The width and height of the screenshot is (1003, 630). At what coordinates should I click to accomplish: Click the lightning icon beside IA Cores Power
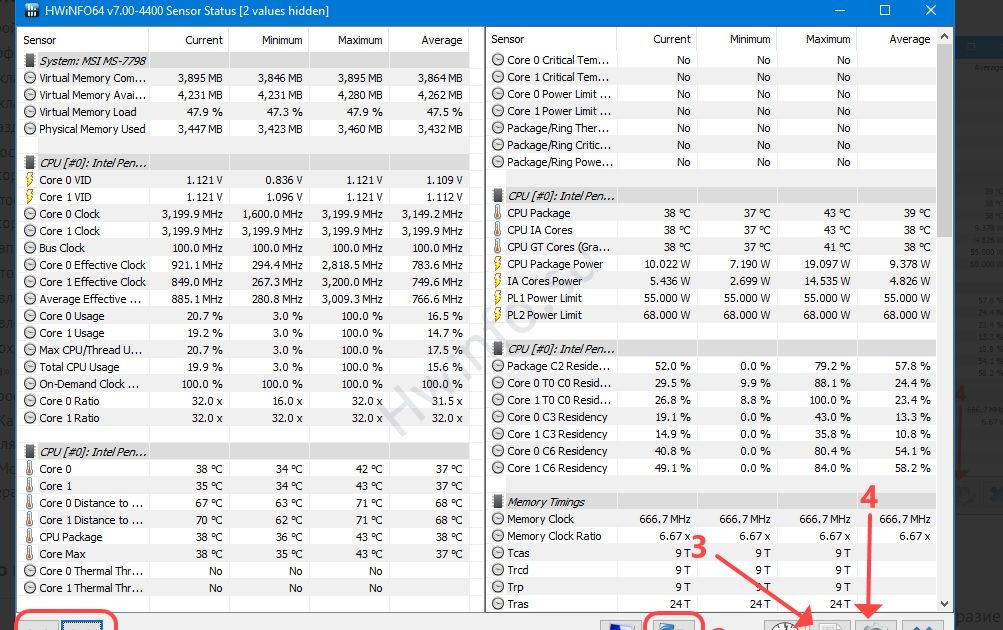pyautogui.click(x=498, y=281)
